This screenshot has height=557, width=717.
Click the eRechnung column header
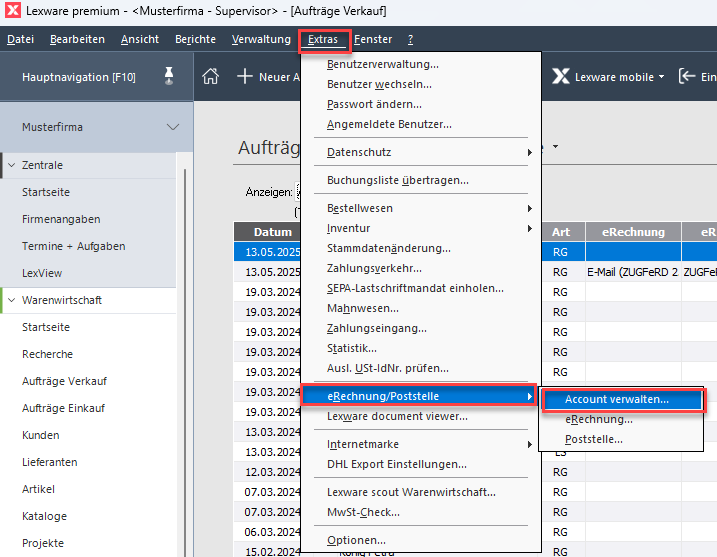[x=633, y=232]
